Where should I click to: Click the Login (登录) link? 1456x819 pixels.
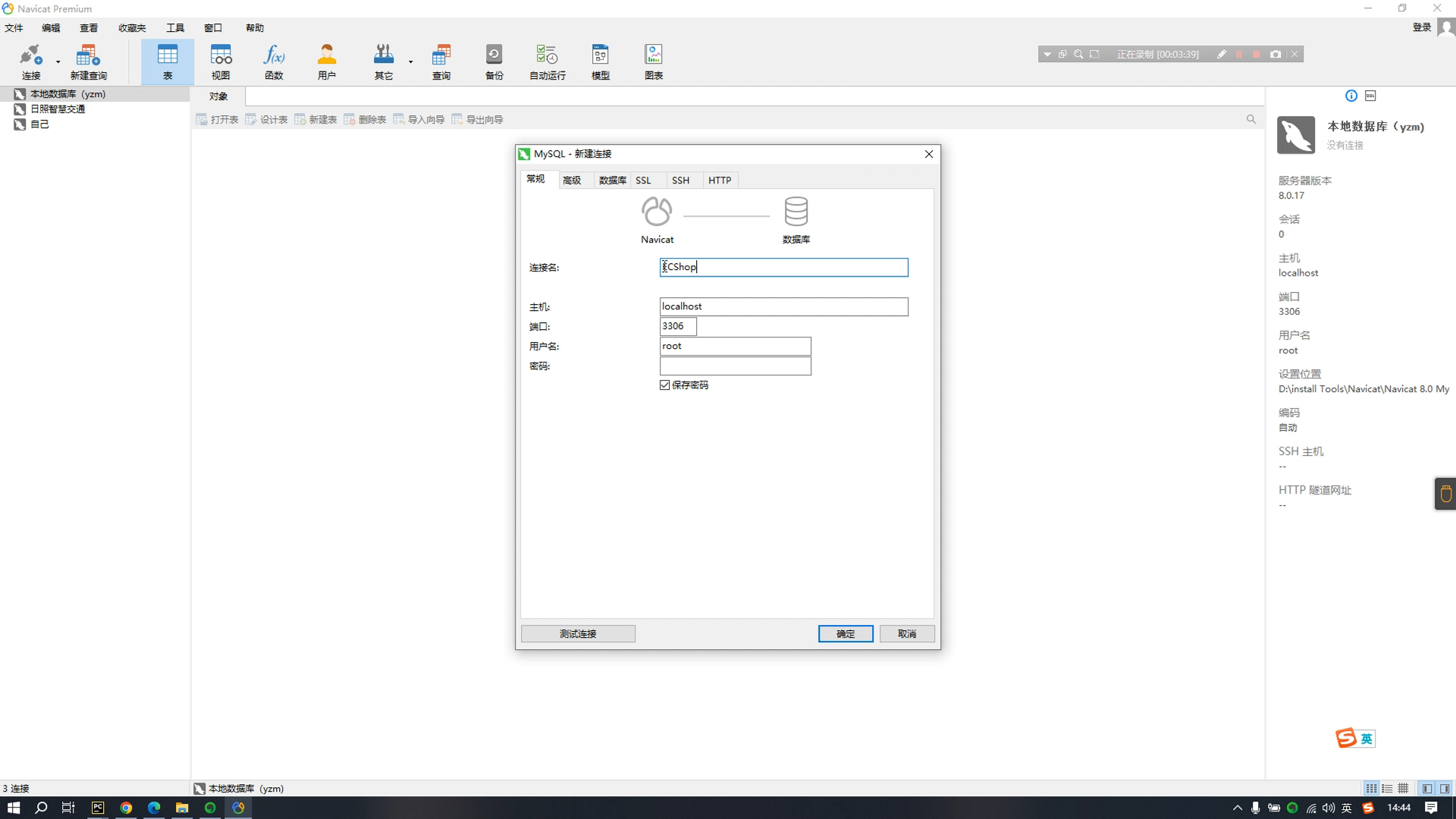pos(1422,27)
